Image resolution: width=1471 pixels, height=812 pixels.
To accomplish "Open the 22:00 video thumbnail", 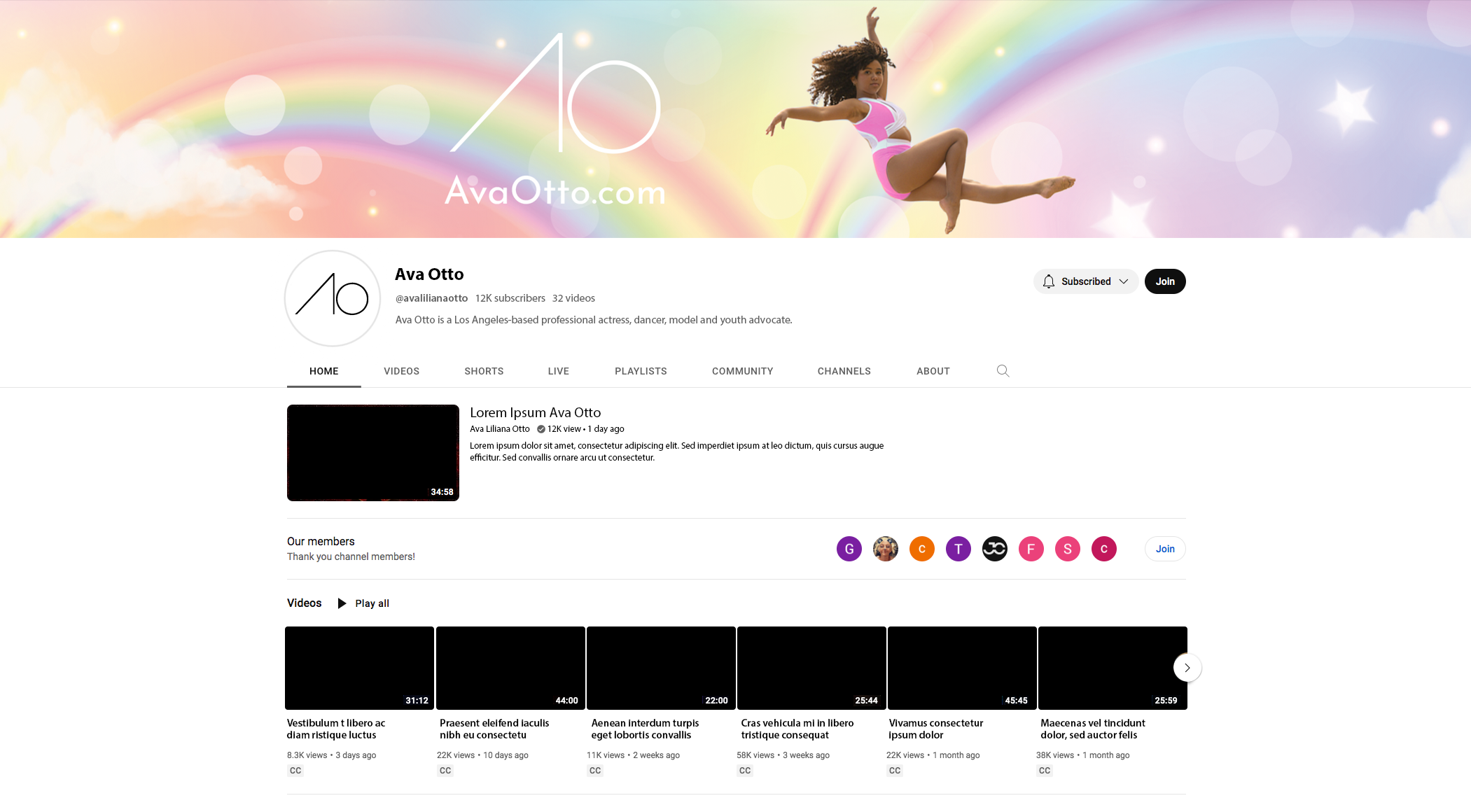I will pos(661,668).
